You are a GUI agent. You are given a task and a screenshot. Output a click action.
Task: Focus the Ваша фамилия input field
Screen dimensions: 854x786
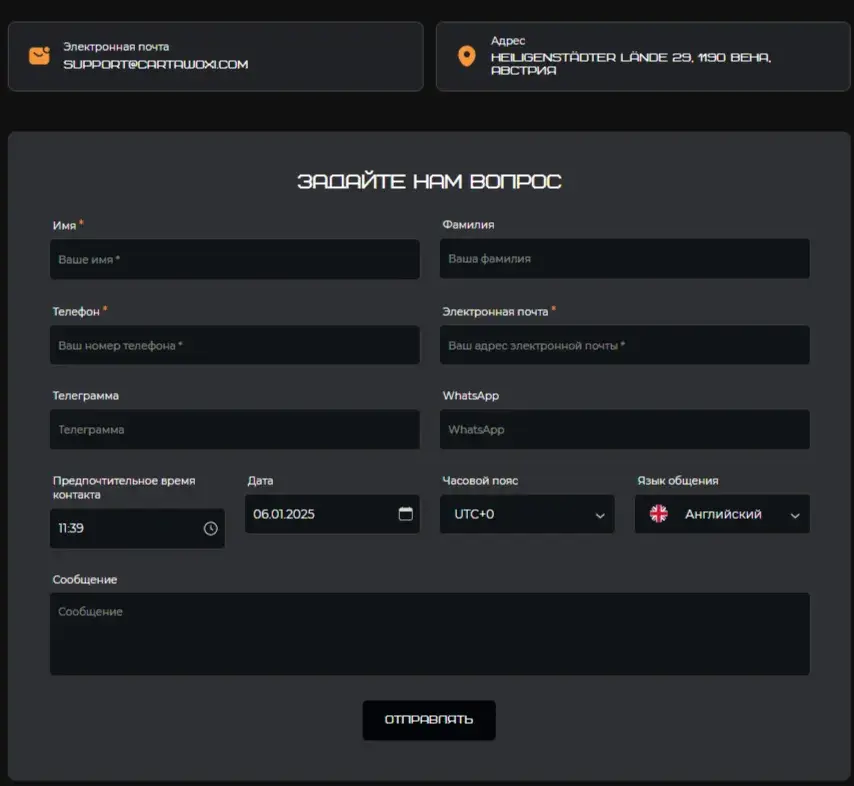pyautogui.click(x=625, y=259)
